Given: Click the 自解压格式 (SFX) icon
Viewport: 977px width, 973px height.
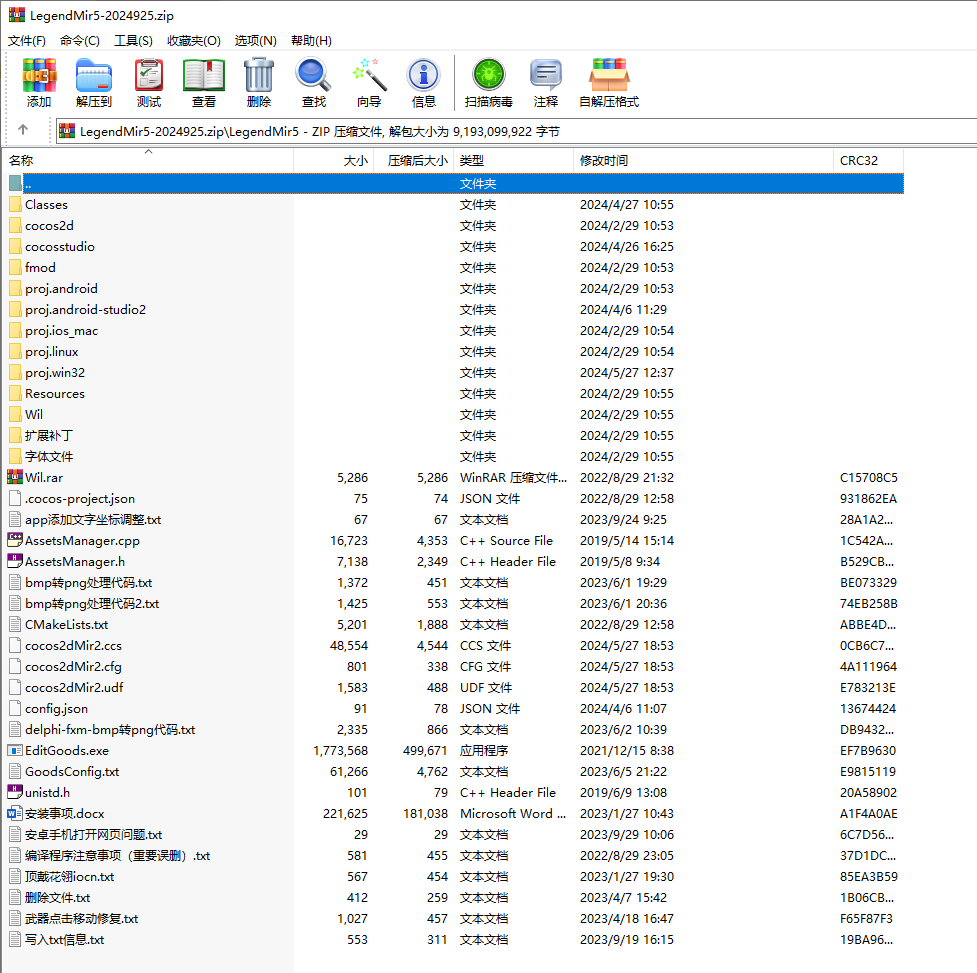Looking at the screenshot, I should pos(609,75).
